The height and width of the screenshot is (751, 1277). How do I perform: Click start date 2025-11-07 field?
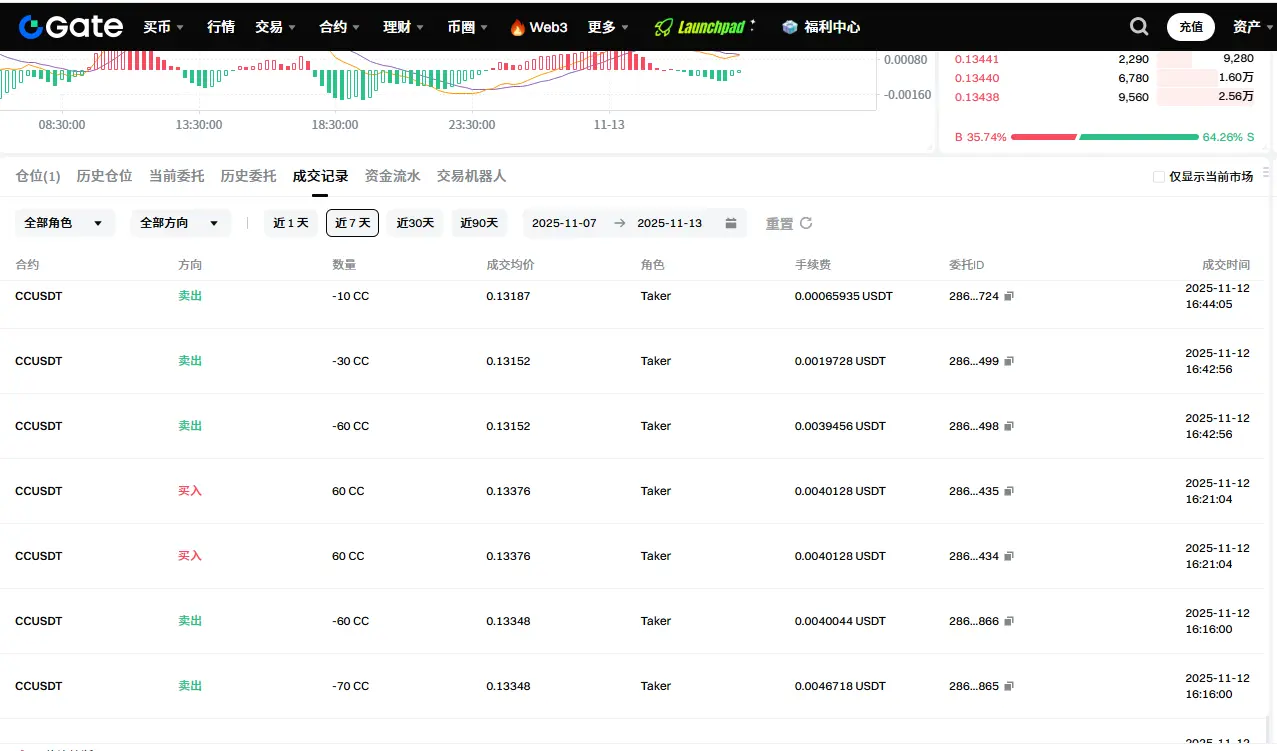click(x=564, y=223)
